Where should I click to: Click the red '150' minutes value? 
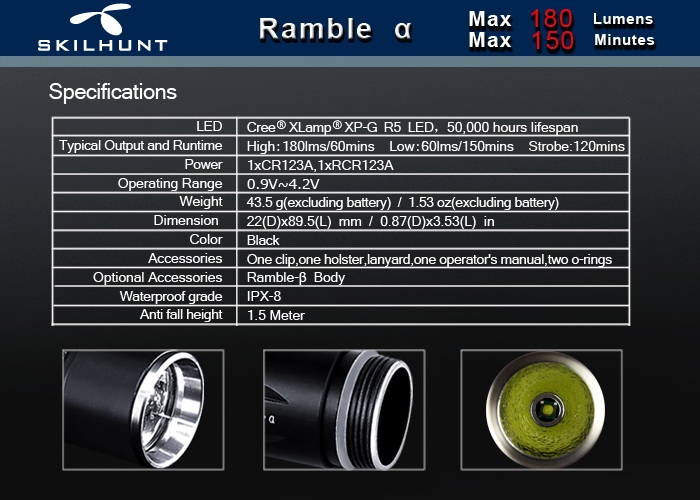tap(552, 41)
